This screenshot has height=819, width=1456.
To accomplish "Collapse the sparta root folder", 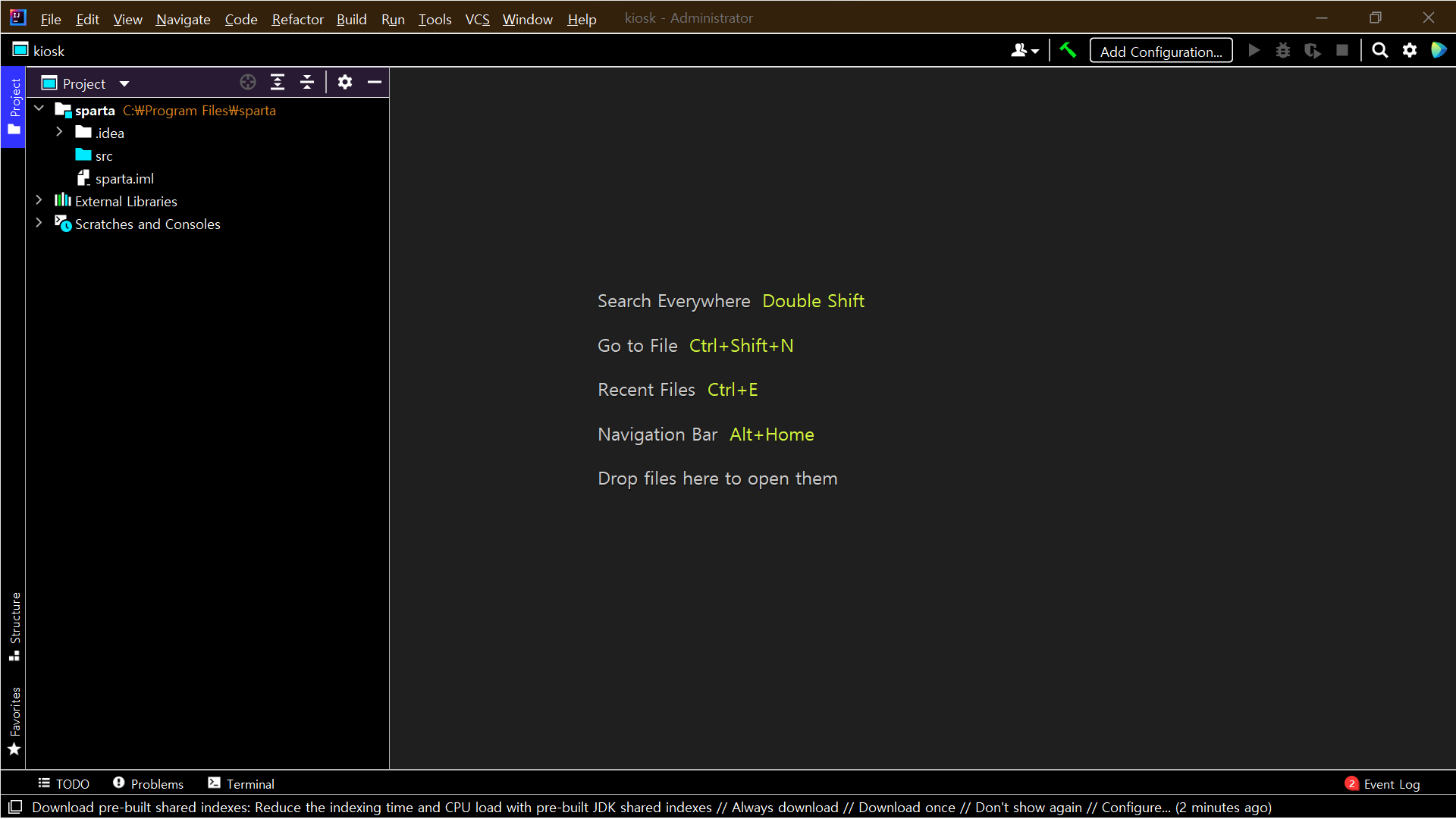I will (39, 109).
